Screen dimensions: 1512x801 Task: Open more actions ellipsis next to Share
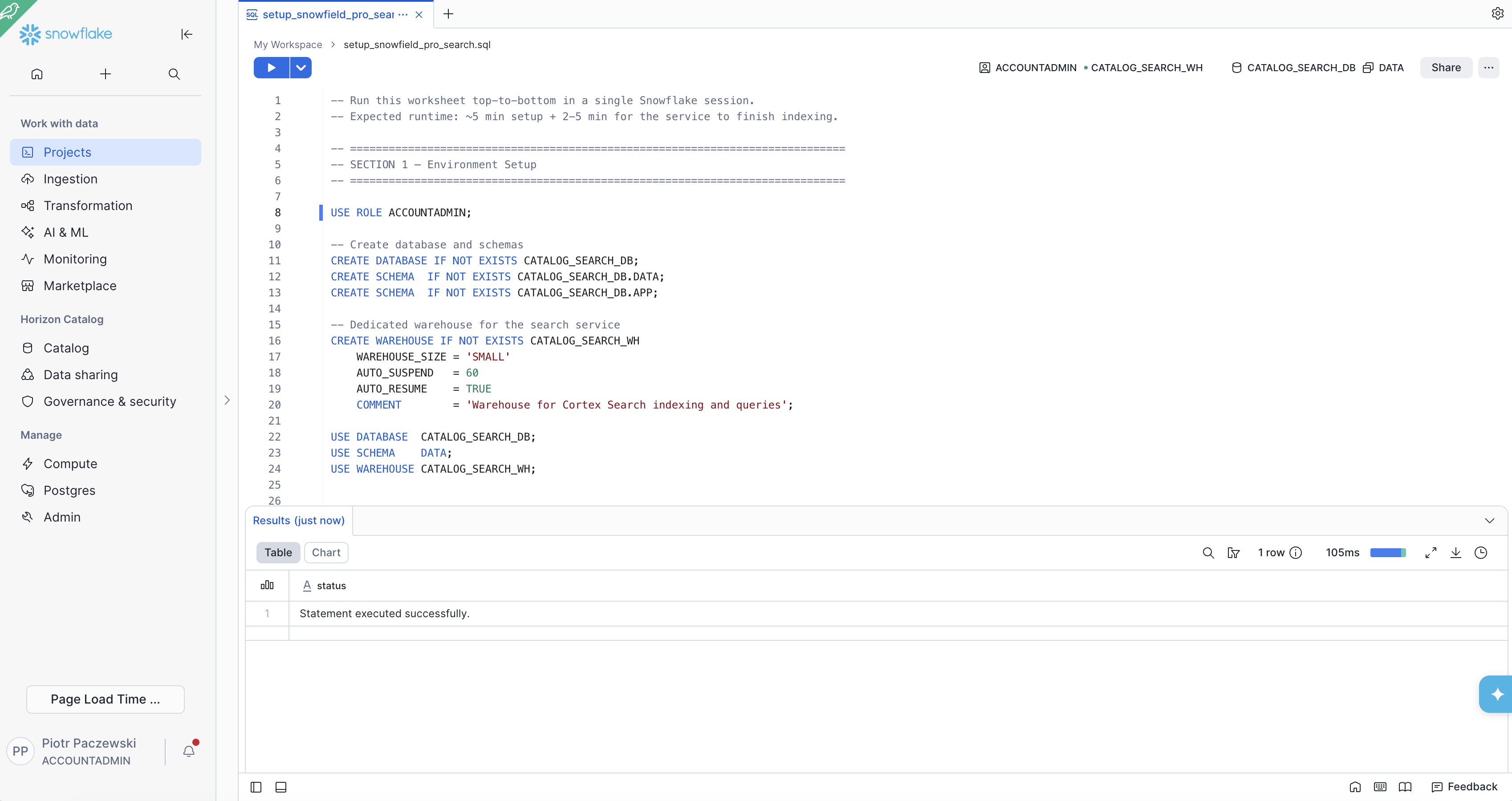1488,68
